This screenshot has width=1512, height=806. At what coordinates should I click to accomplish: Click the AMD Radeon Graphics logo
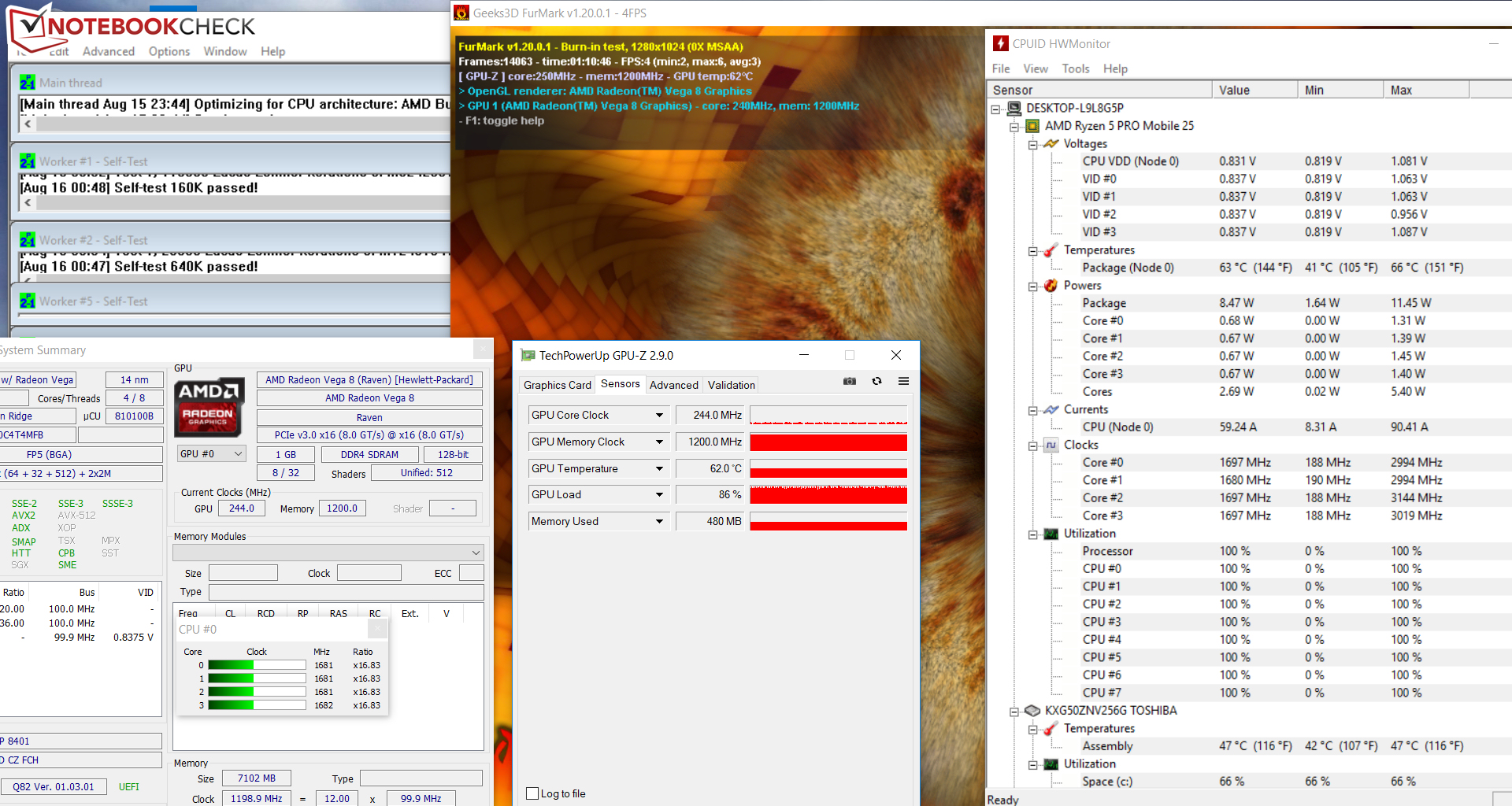tap(209, 408)
